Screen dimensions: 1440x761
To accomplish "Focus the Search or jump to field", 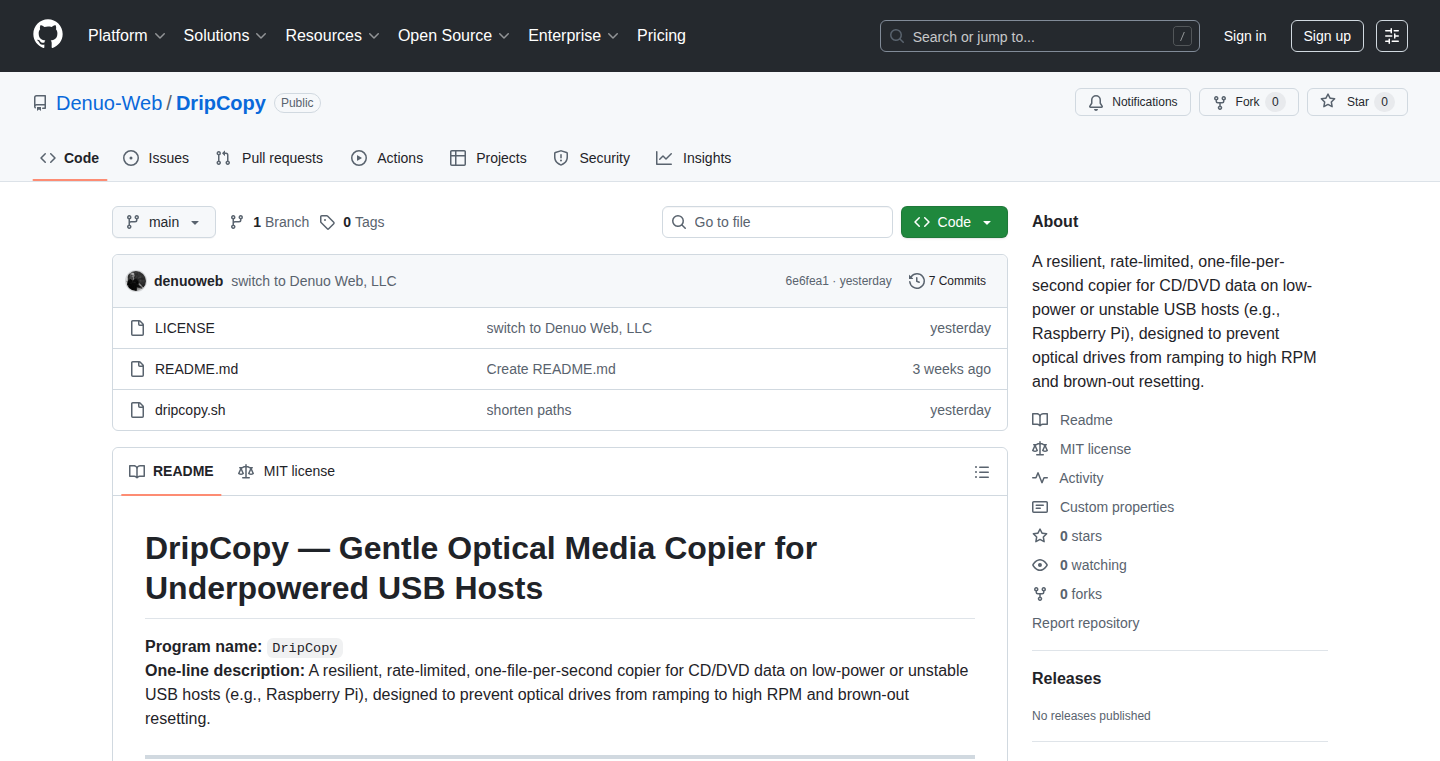I will coord(1040,36).
